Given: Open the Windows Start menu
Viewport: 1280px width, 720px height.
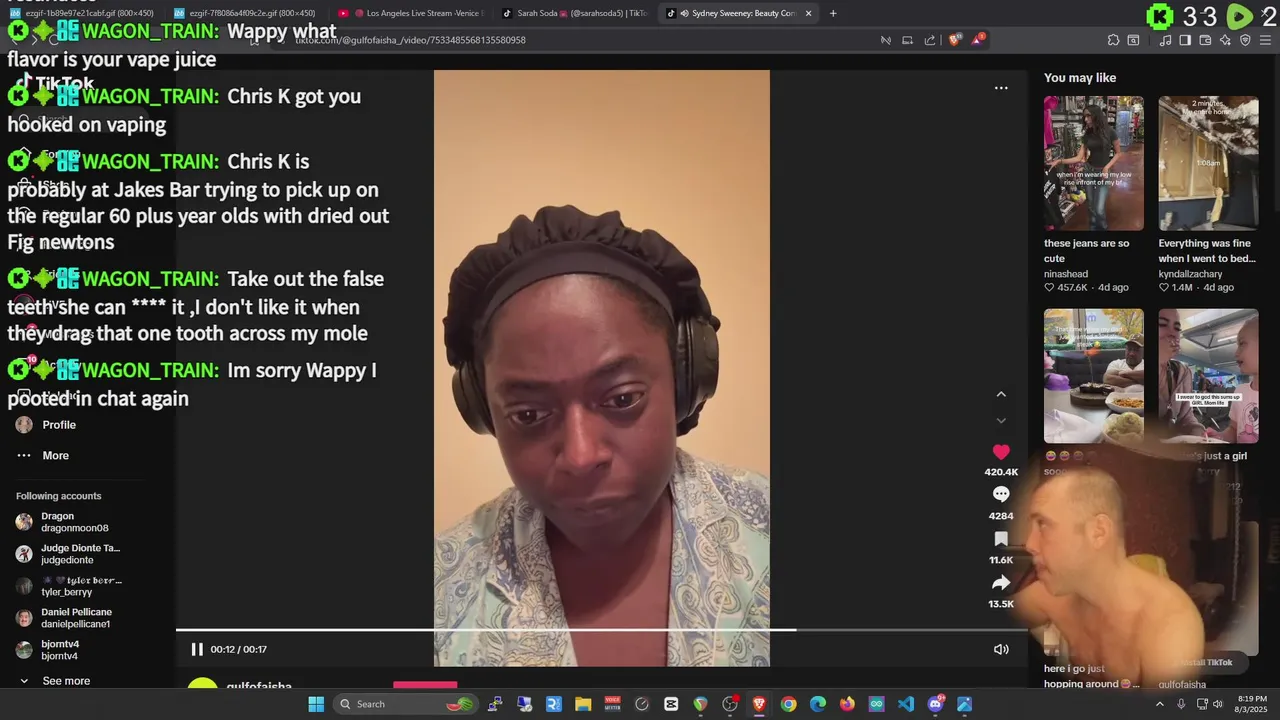Looking at the screenshot, I should (x=316, y=704).
